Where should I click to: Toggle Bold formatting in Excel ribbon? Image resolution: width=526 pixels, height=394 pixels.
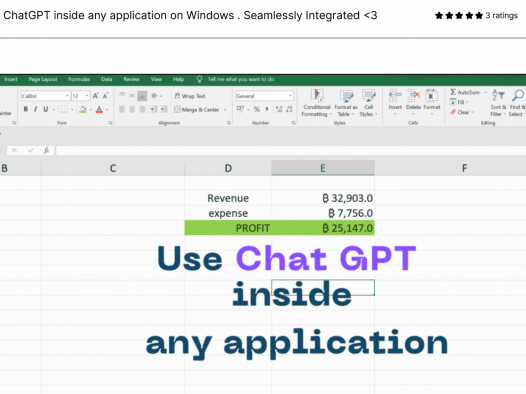(x=26, y=109)
